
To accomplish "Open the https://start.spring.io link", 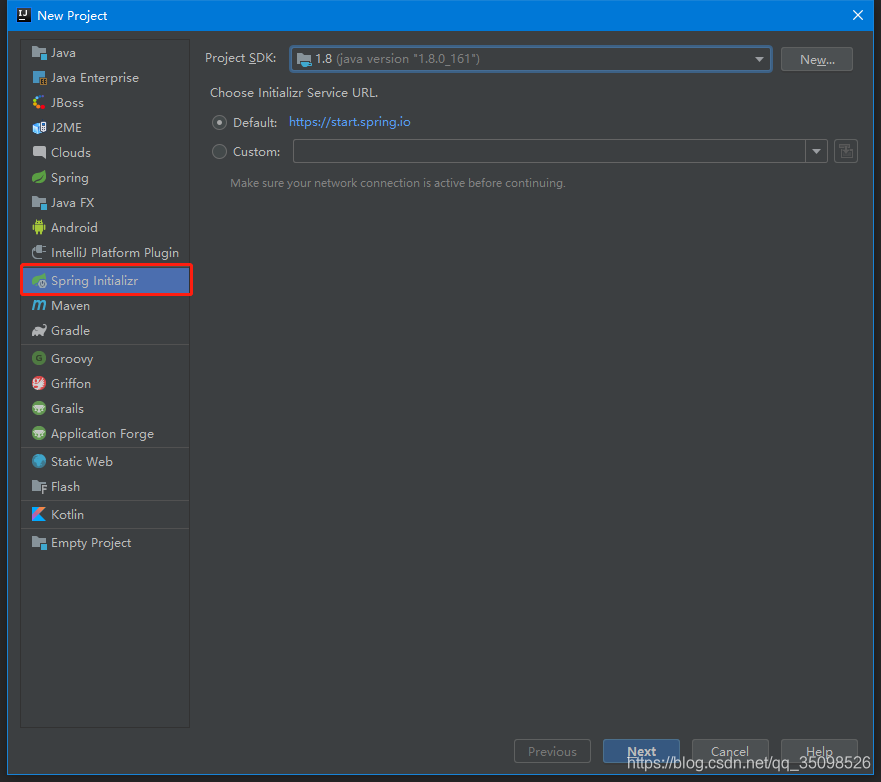I will tap(349, 122).
